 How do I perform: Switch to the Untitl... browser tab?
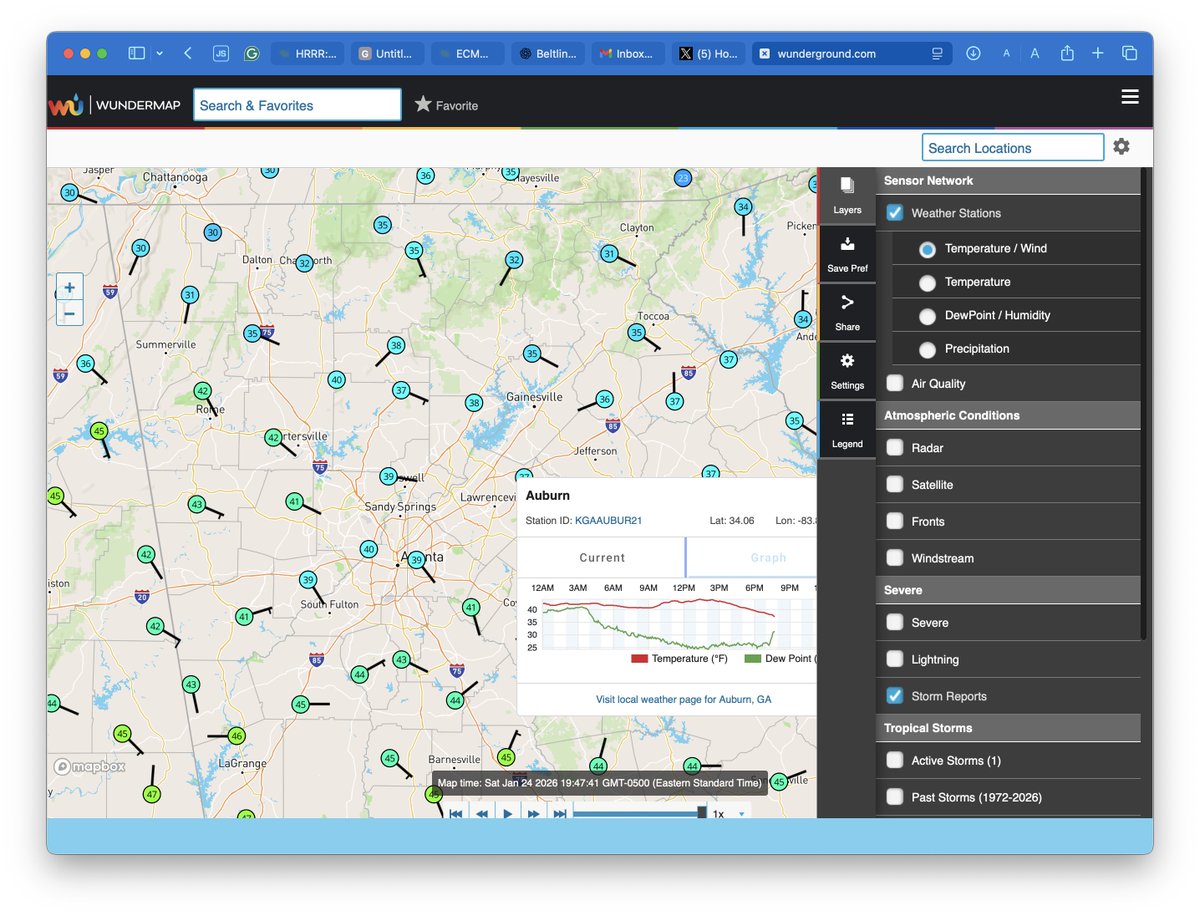pos(389,53)
